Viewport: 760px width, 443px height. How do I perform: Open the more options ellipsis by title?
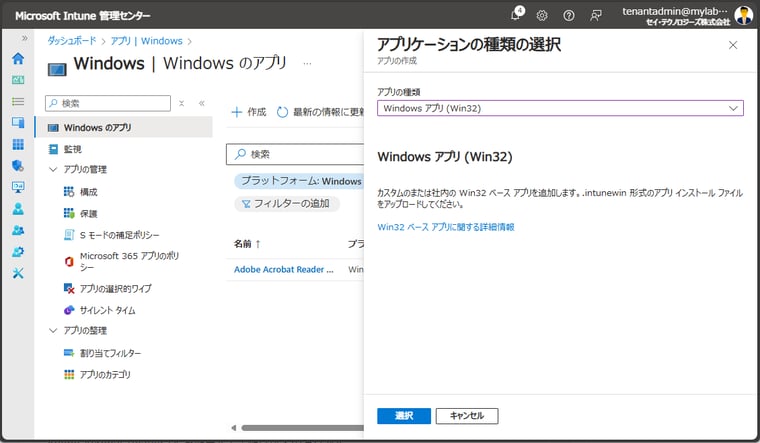[x=307, y=63]
